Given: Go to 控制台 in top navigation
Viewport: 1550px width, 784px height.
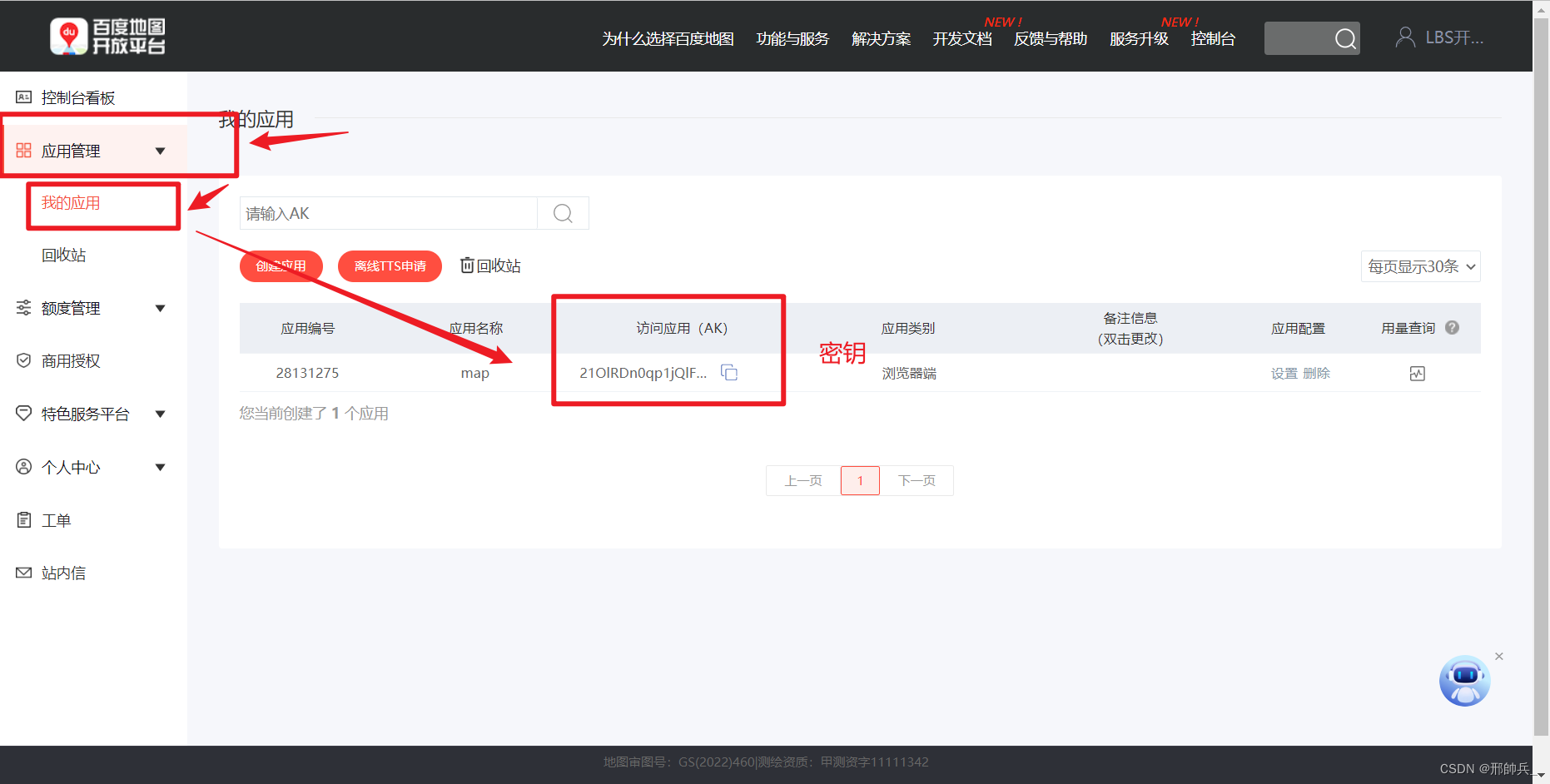Looking at the screenshot, I should click(1213, 38).
